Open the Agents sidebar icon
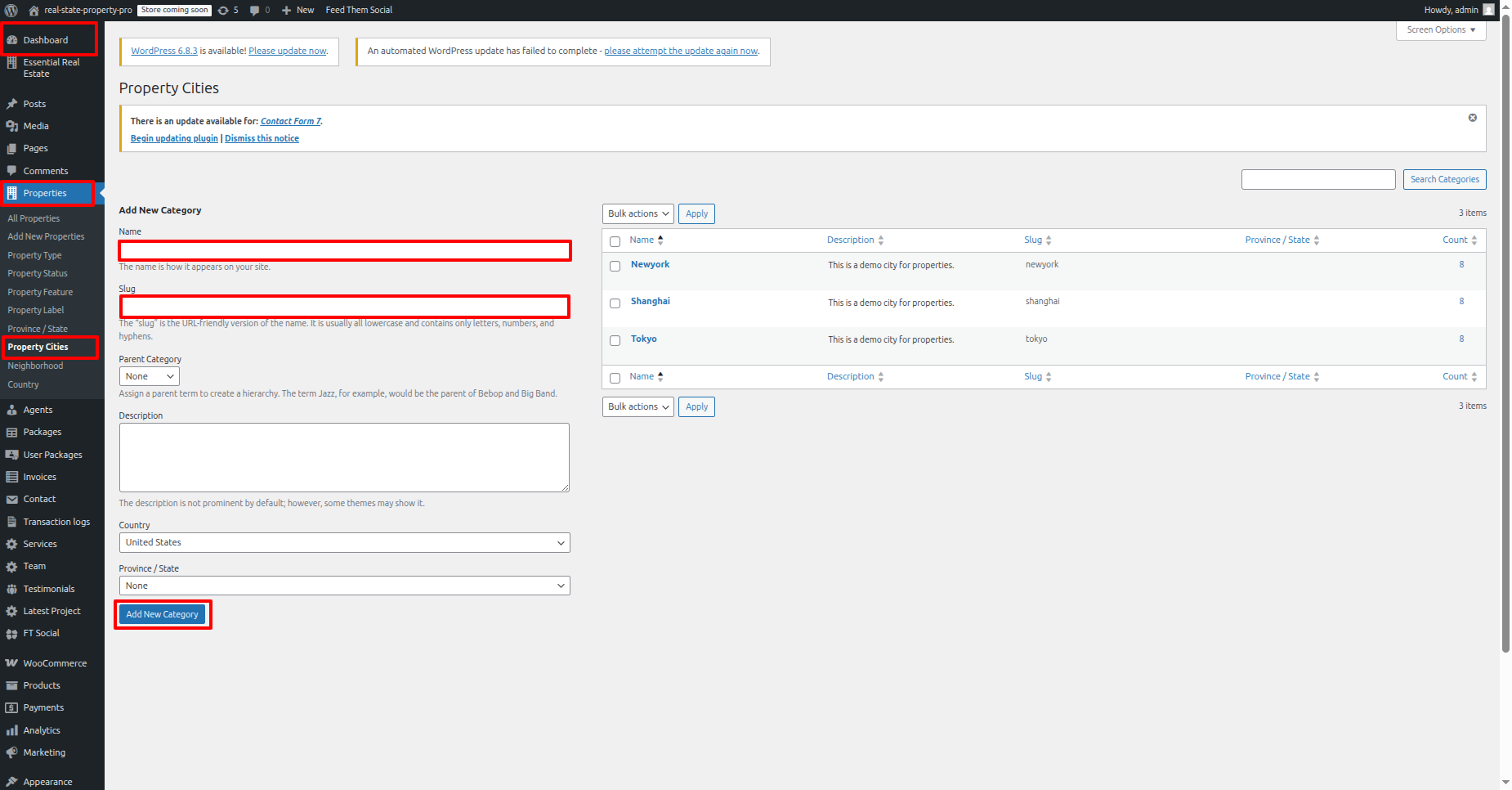This screenshot has width=1512, height=790. [12, 410]
